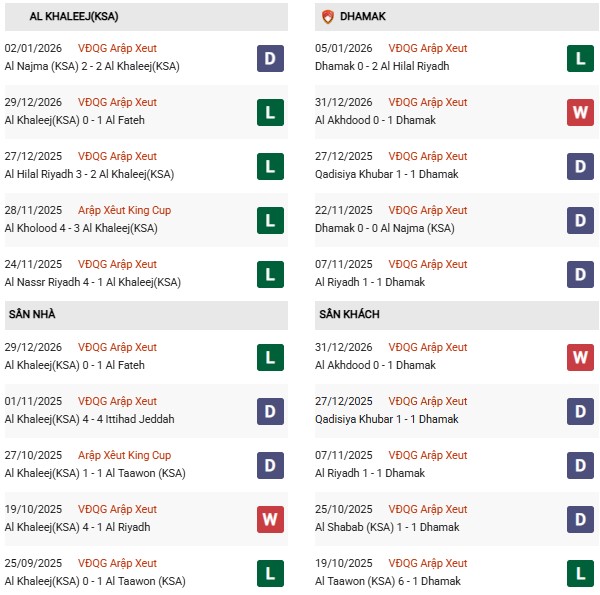The image size is (600, 595).
Task: Click the D badge for Al Khaleej 4-4 Ittihad Jeddah
Action: [270, 411]
